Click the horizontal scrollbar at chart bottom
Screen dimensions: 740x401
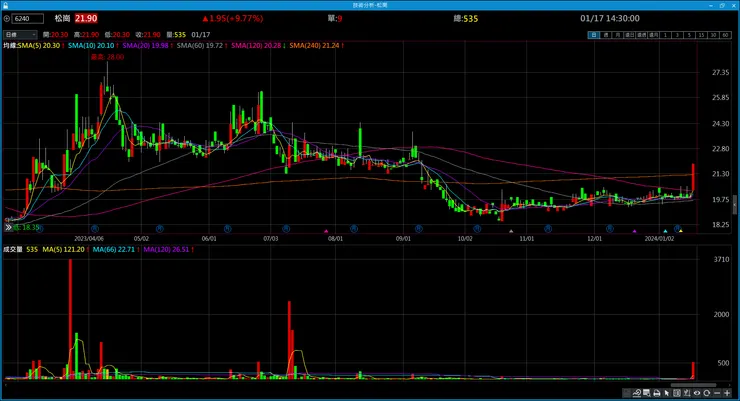[693, 384]
